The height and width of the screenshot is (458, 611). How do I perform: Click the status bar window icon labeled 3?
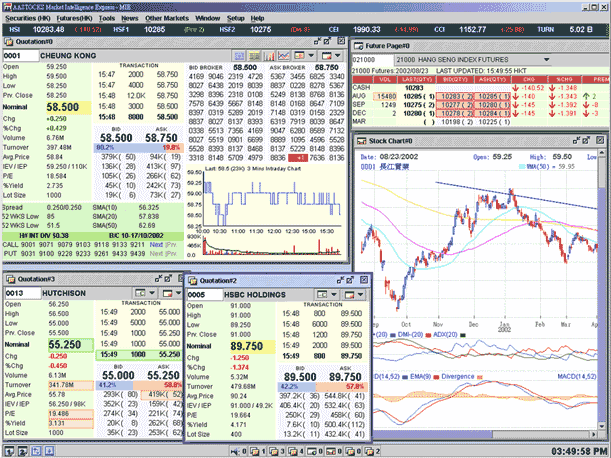tap(274, 452)
